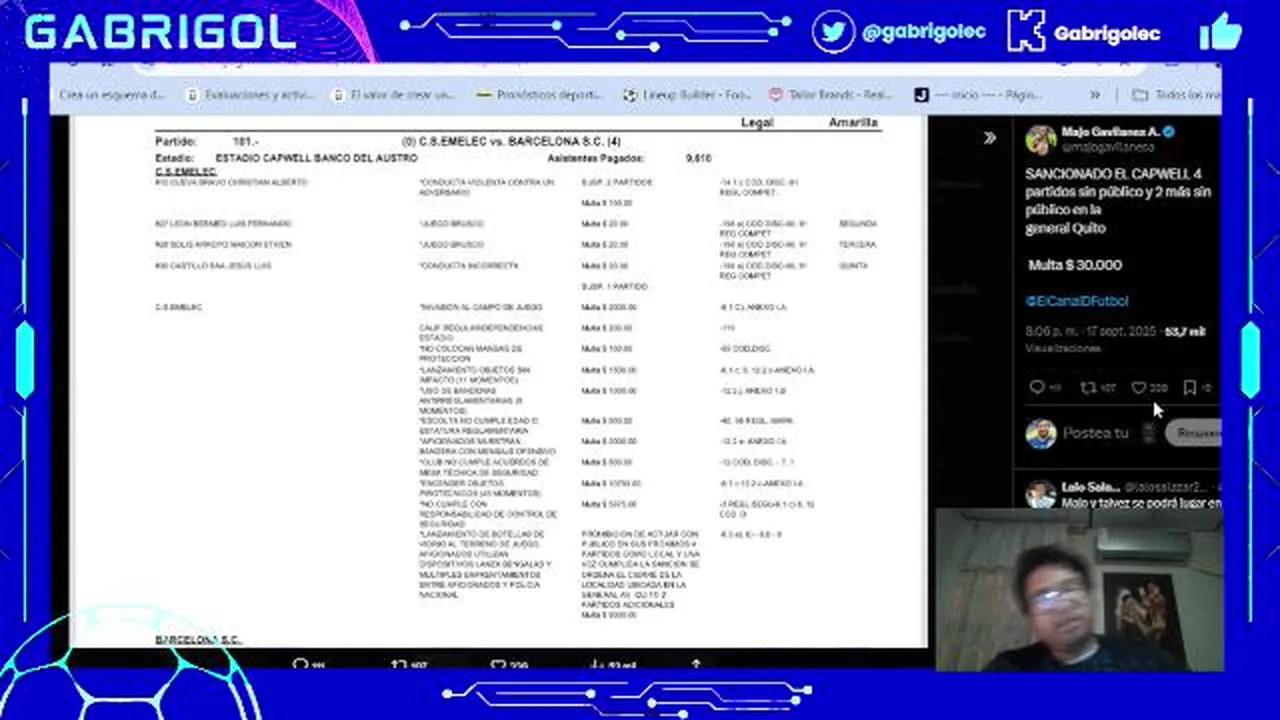Click the 'C.S.EMELEC vs. BARCELONA S.C.' heading text
This screenshot has width=1280, height=720.
(x=511, y=142)
